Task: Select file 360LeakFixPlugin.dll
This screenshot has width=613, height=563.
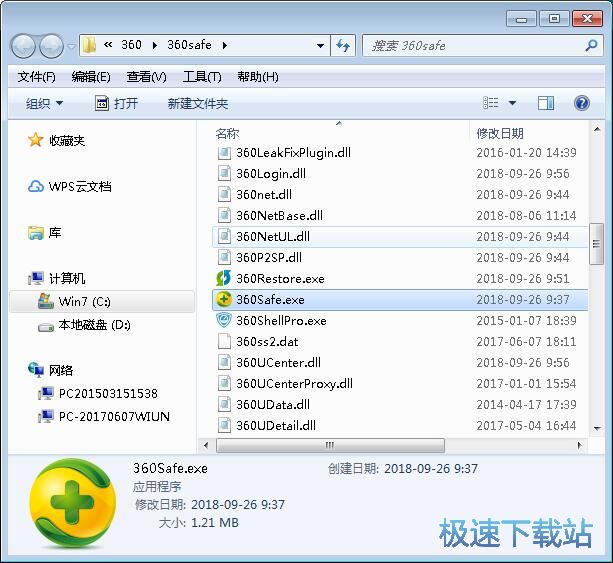Action: click(293, 152)
